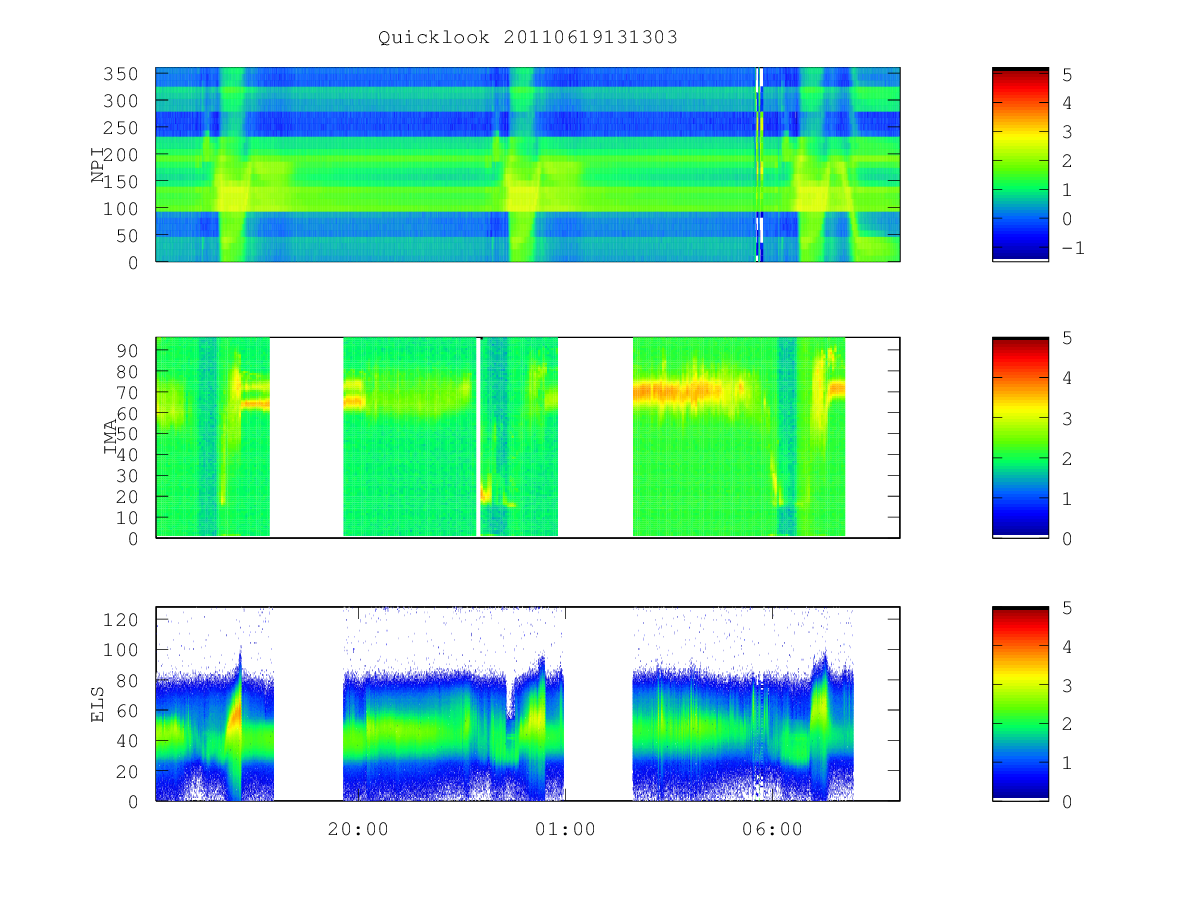
Task: Click the IMA panel color scale bar
Action: [1020, 438]
